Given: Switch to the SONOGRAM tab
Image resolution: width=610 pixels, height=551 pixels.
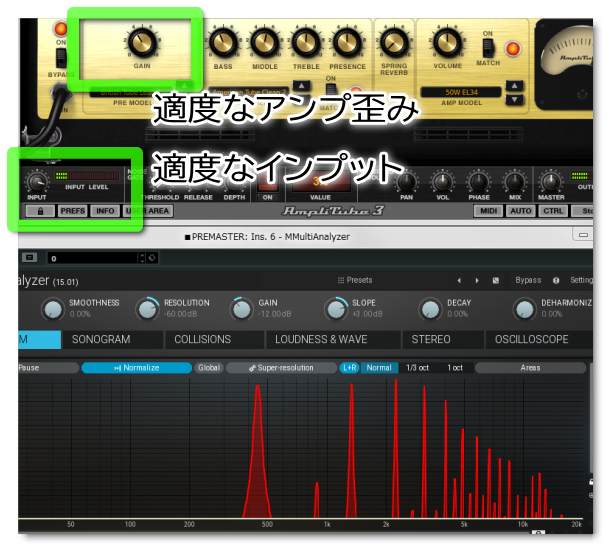Looking at the screenshot, I should click(x=112, y=340).
